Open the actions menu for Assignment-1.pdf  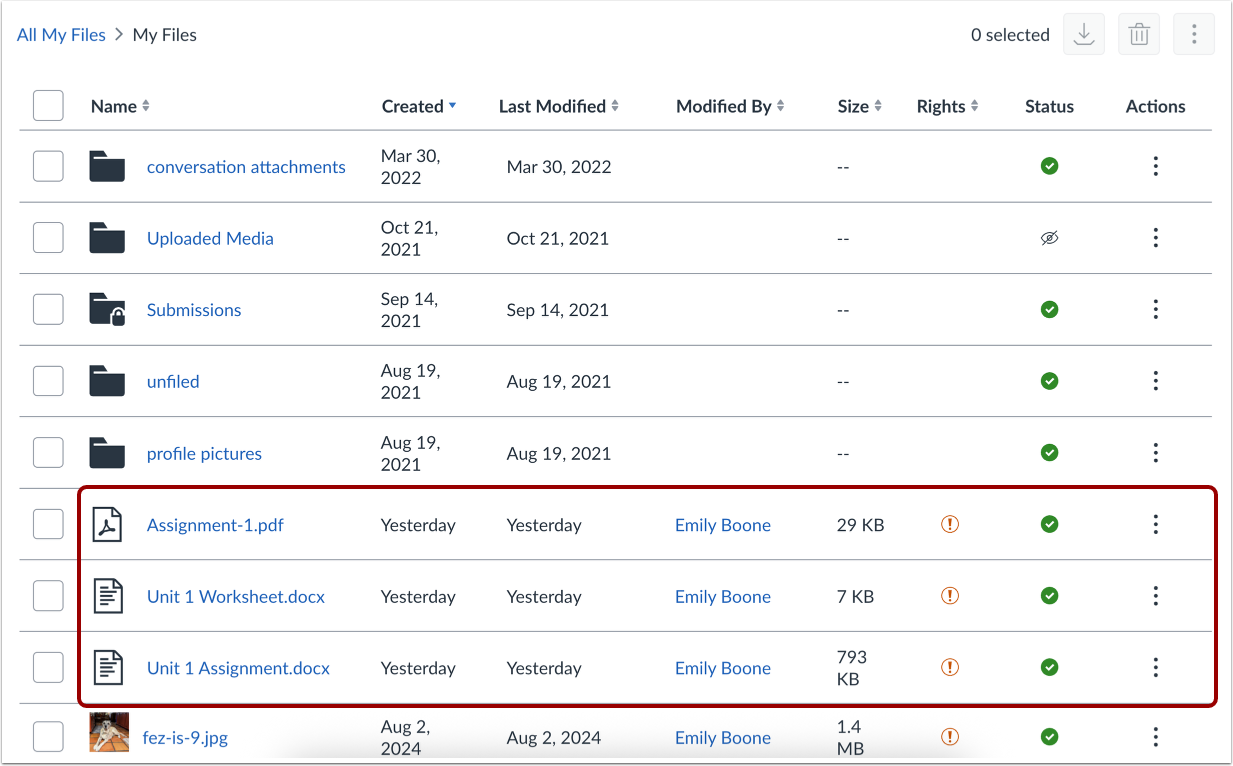click(x=1155, y=524)
